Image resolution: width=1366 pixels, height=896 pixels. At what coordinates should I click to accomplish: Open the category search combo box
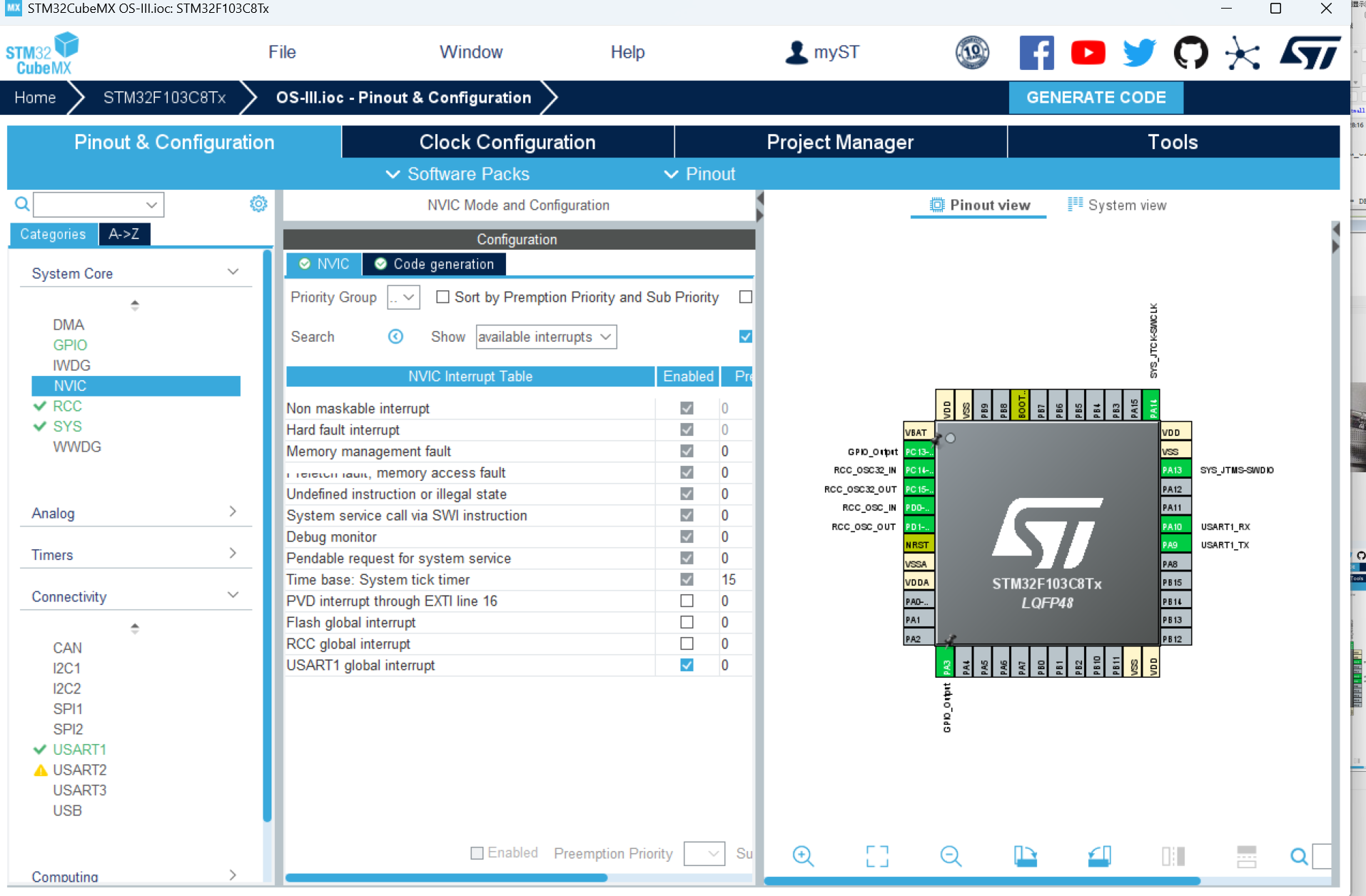click(98, 205)
